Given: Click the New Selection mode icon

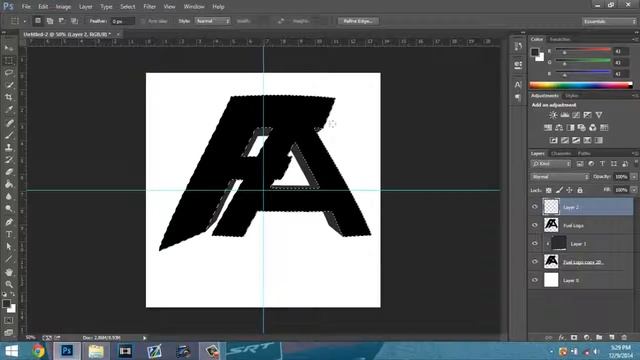Looking at the screenshot, I should [x=38, y=21].
